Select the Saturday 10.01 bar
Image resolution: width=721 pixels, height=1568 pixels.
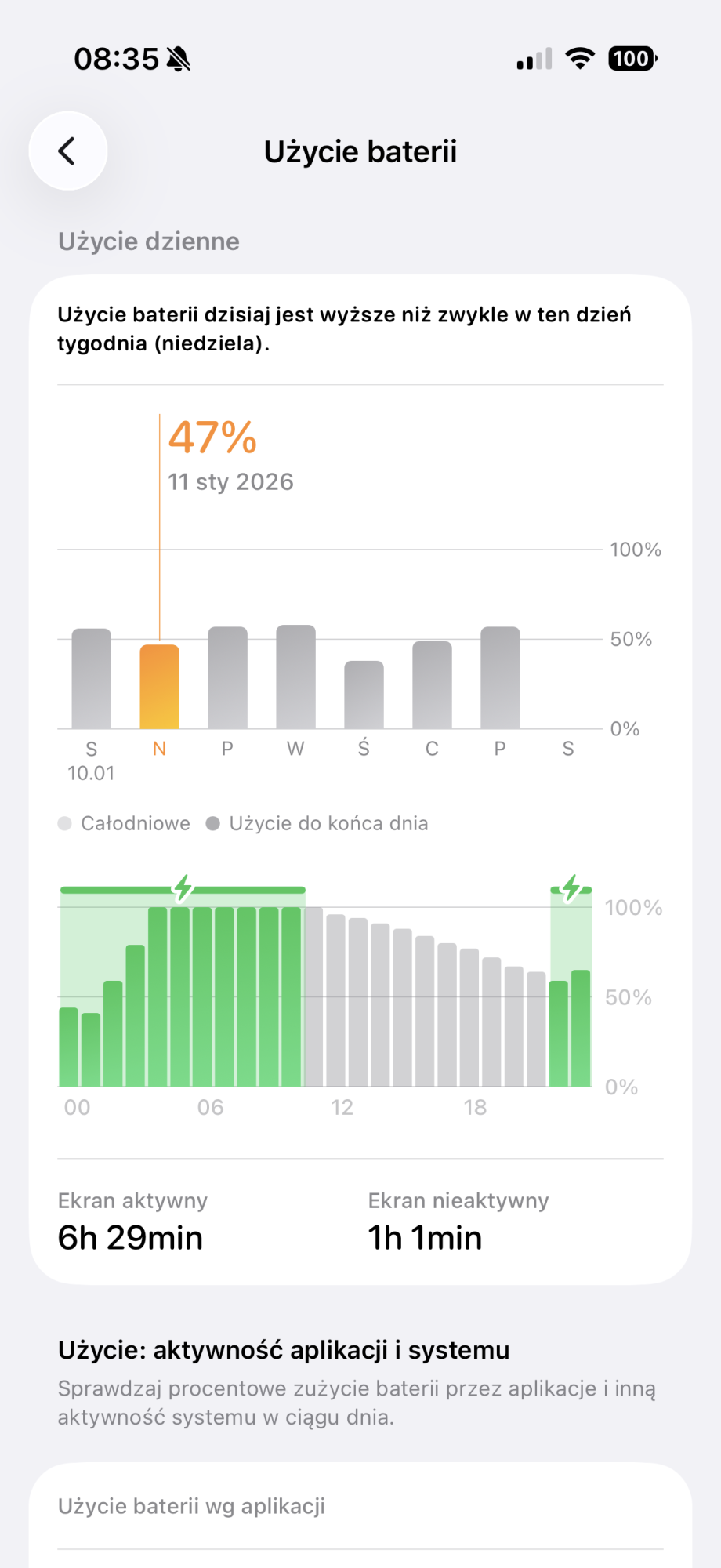[x=92, y=679]
